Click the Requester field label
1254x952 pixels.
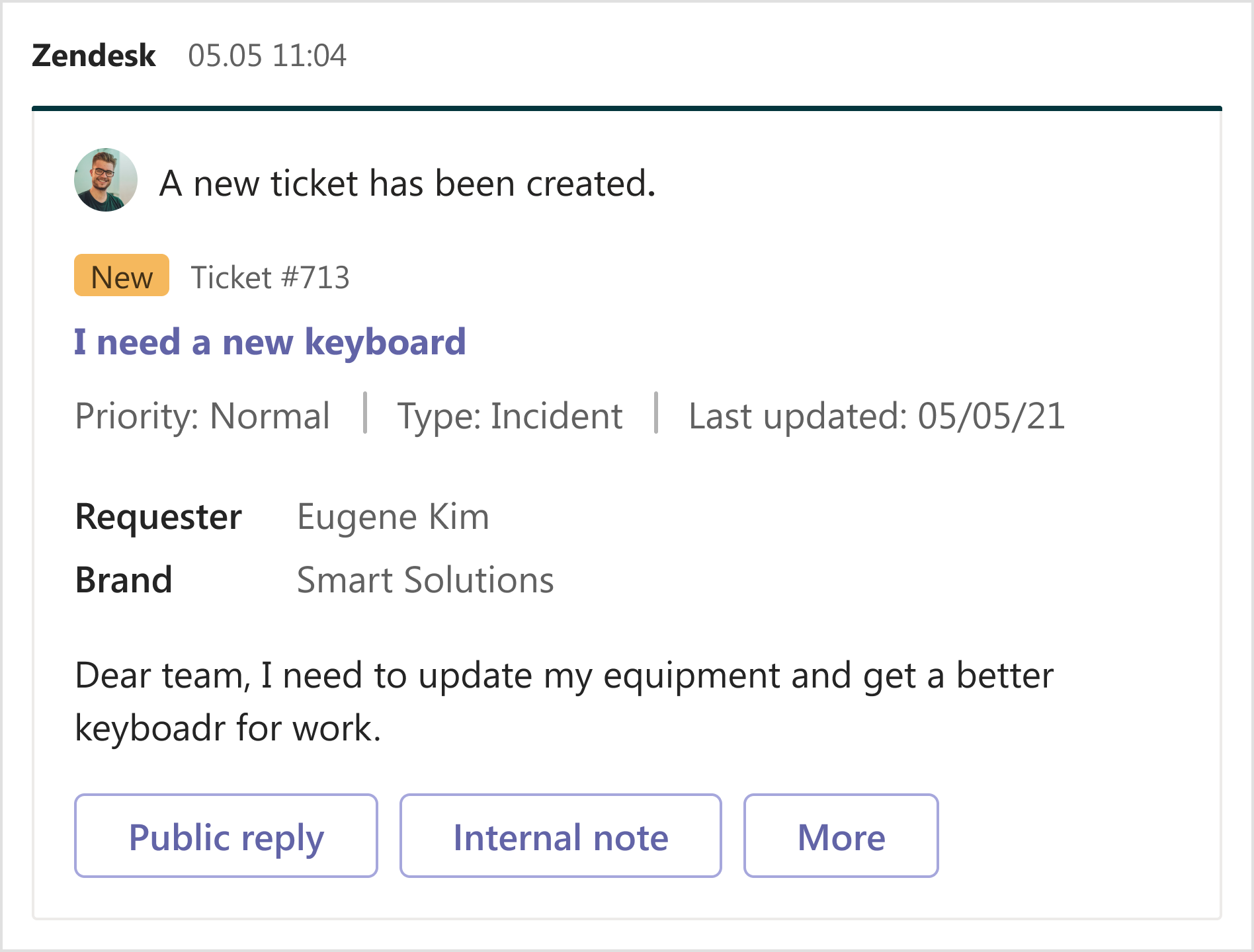(x=159, y=517)
